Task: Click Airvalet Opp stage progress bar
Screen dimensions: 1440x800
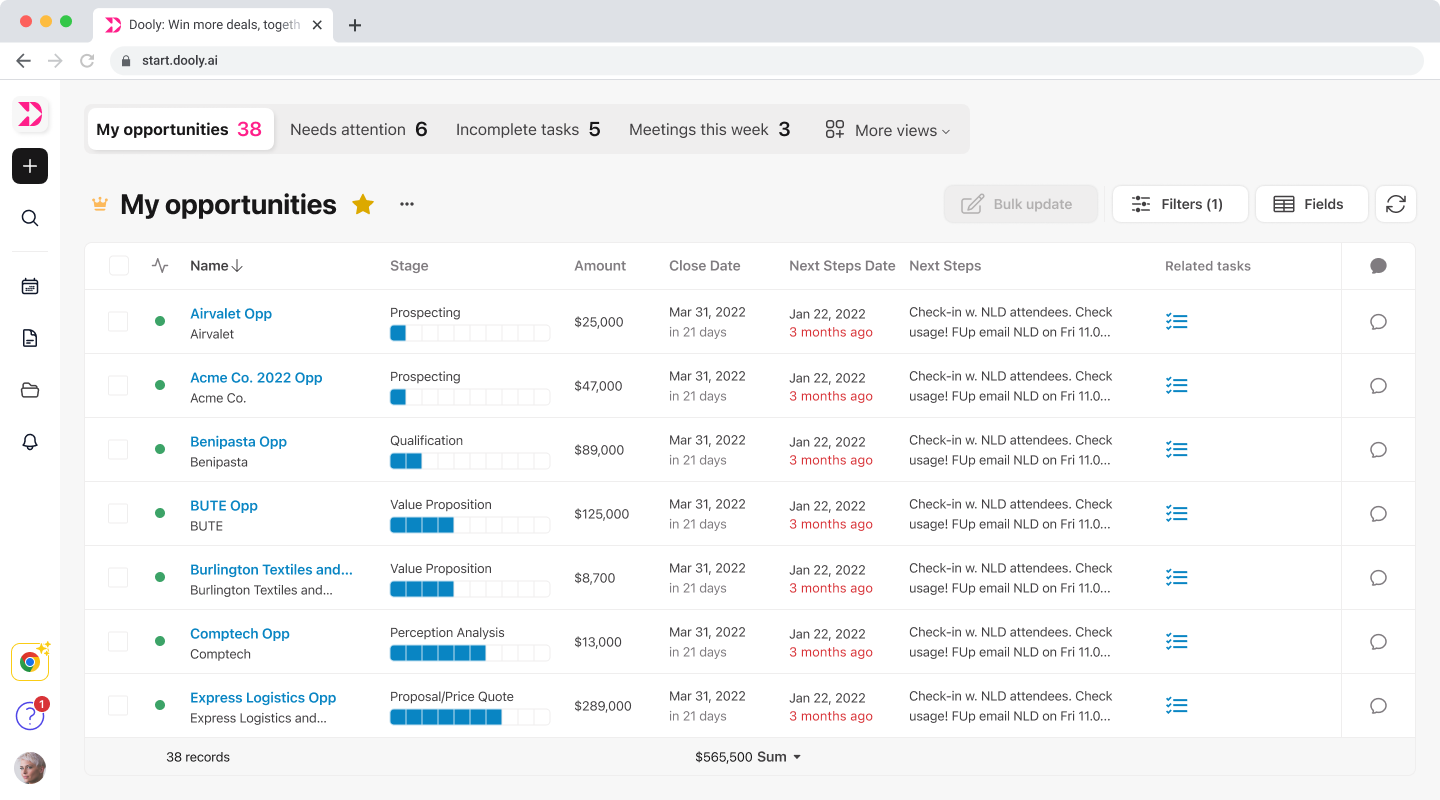Action: click(x=470, y=333)
